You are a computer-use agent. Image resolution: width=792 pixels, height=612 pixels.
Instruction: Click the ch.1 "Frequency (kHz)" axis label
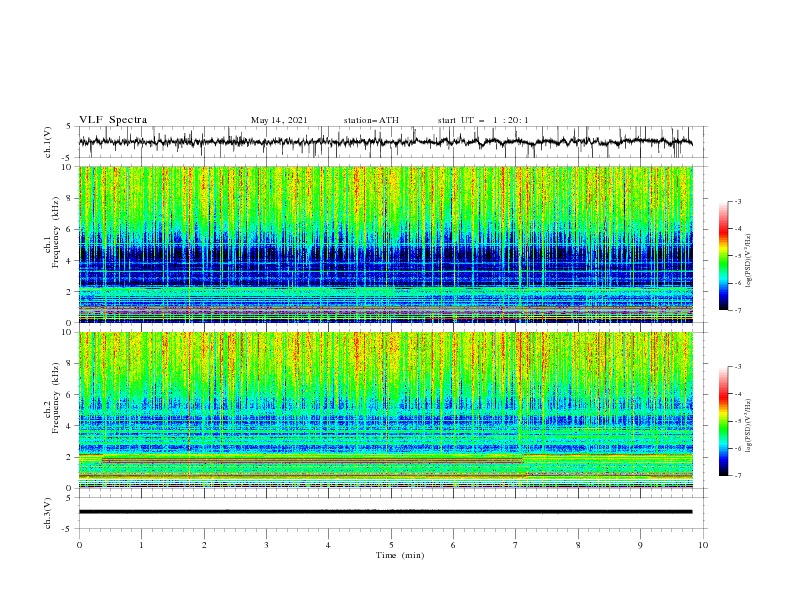56,232
